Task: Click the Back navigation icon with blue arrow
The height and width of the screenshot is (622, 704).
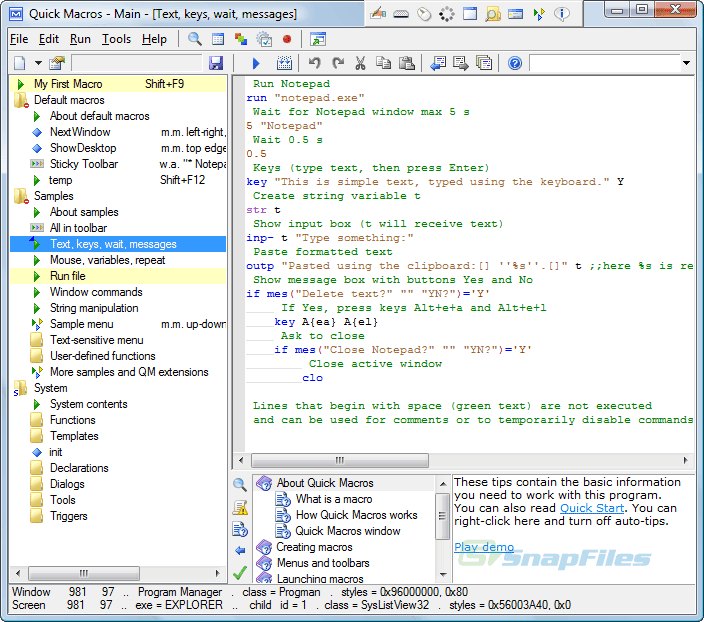Action: tap(438, 63)
